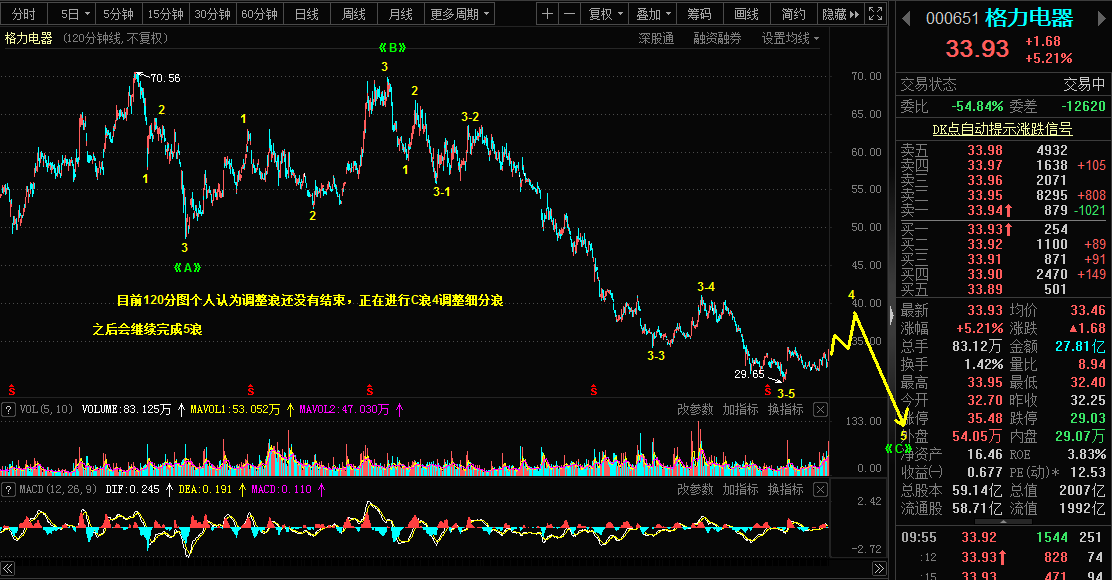Expand the 设置均线 dropdown
This screenshot has height=580, width=1112.
click(x=790, y=38)
